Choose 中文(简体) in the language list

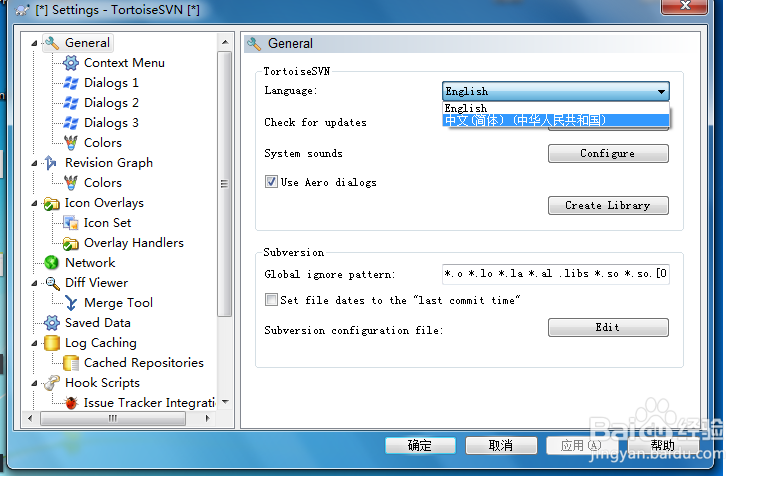click(x=555, y=120)
